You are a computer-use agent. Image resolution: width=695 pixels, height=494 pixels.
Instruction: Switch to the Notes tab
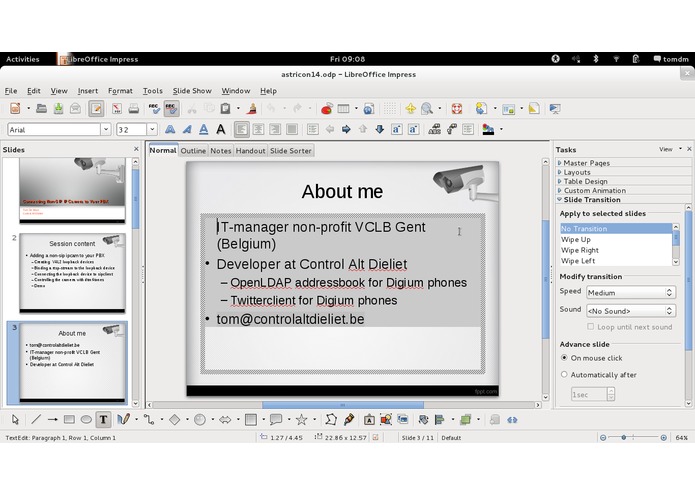(x=221, y=151)
